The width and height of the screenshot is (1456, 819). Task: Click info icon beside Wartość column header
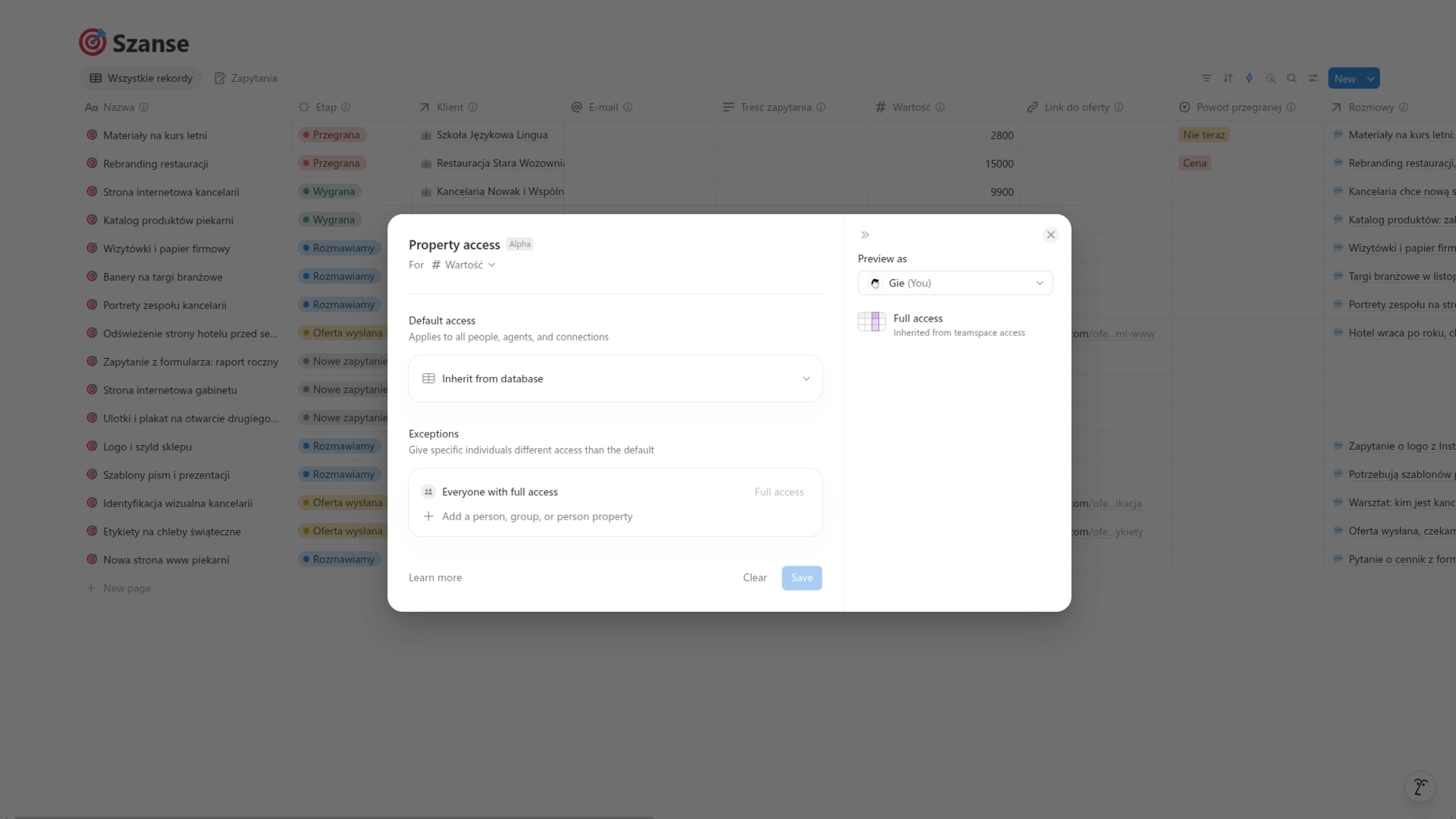(x=940, y=108)
